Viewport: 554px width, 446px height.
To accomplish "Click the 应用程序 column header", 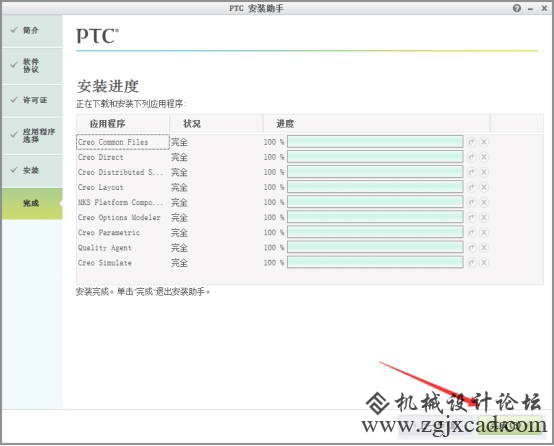I will tap(123, 123).
